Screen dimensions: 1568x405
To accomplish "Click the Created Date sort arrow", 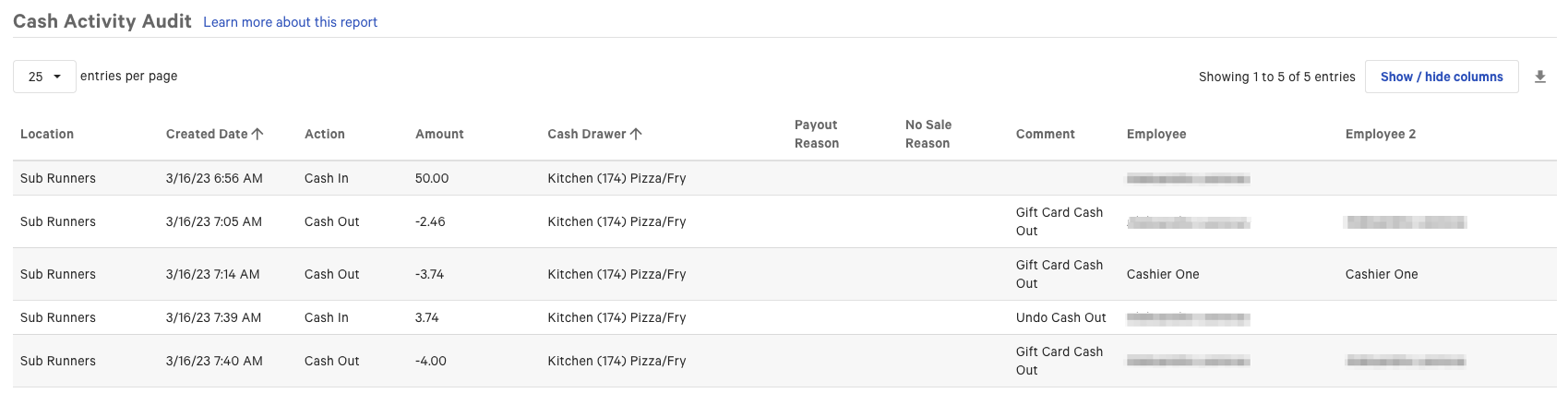I will click(257, 134).
